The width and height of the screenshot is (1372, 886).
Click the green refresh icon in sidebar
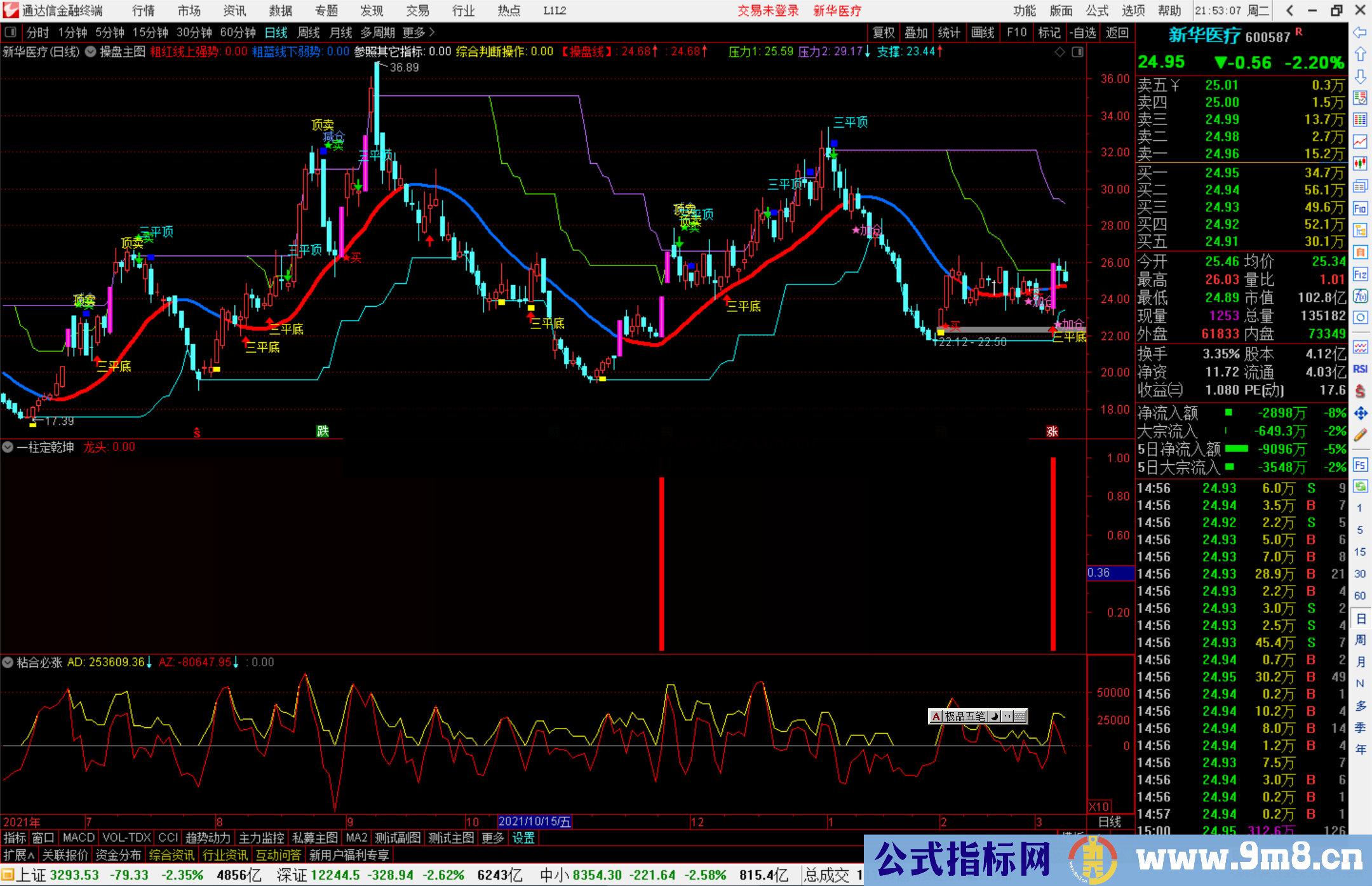click(x=1360, y=487)
